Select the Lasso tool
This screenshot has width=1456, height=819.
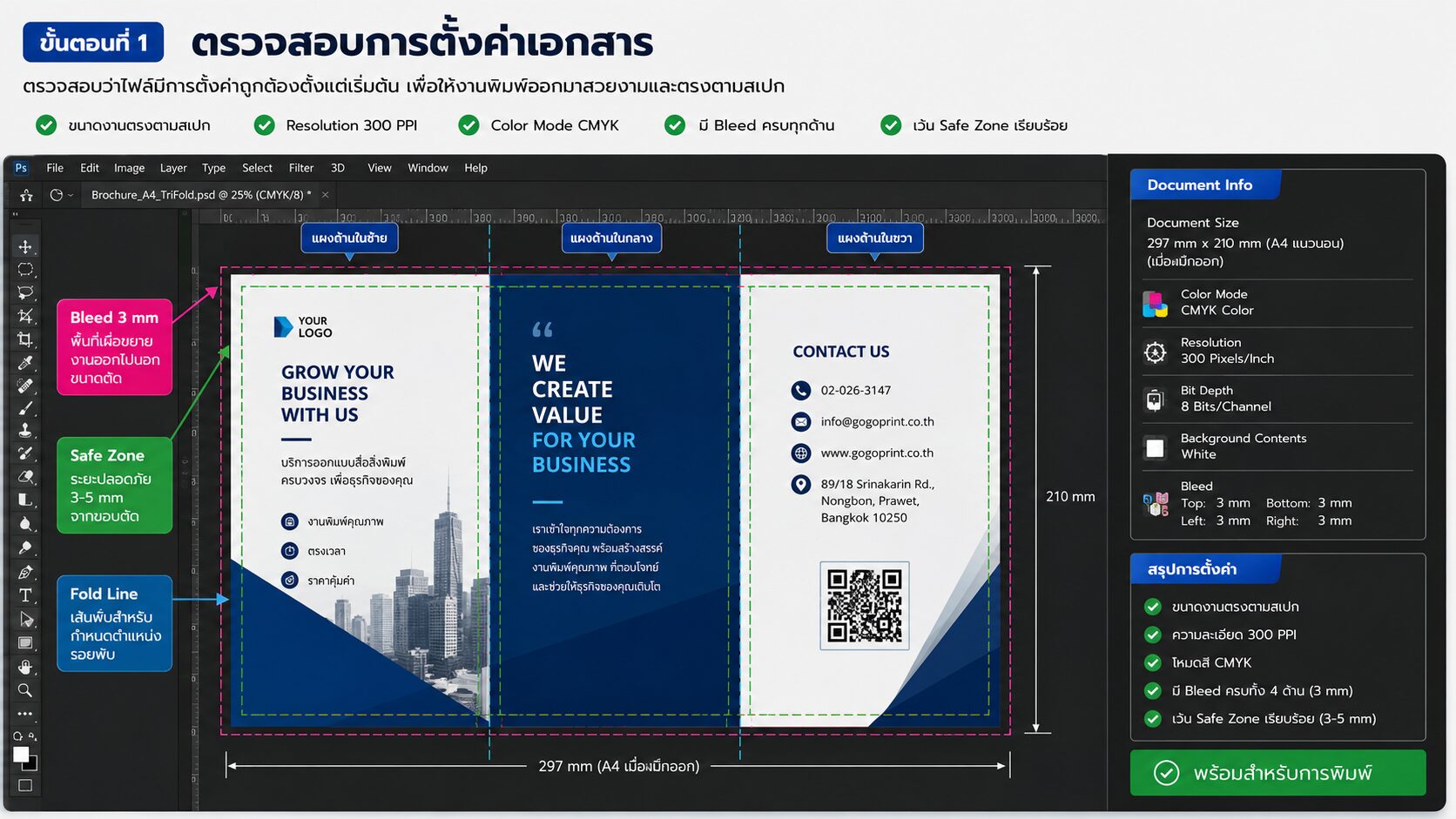pos(25,293)
